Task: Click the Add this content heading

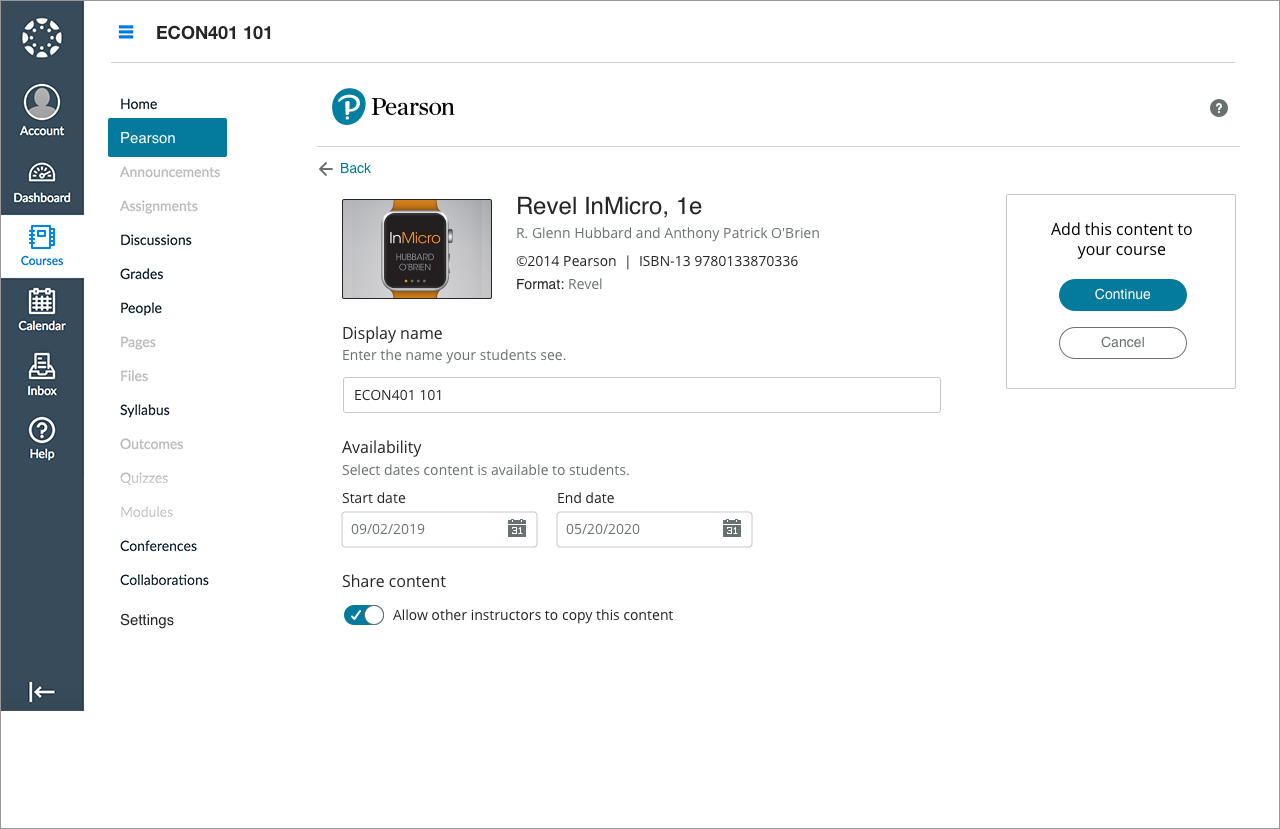Action: point(1121,239)
